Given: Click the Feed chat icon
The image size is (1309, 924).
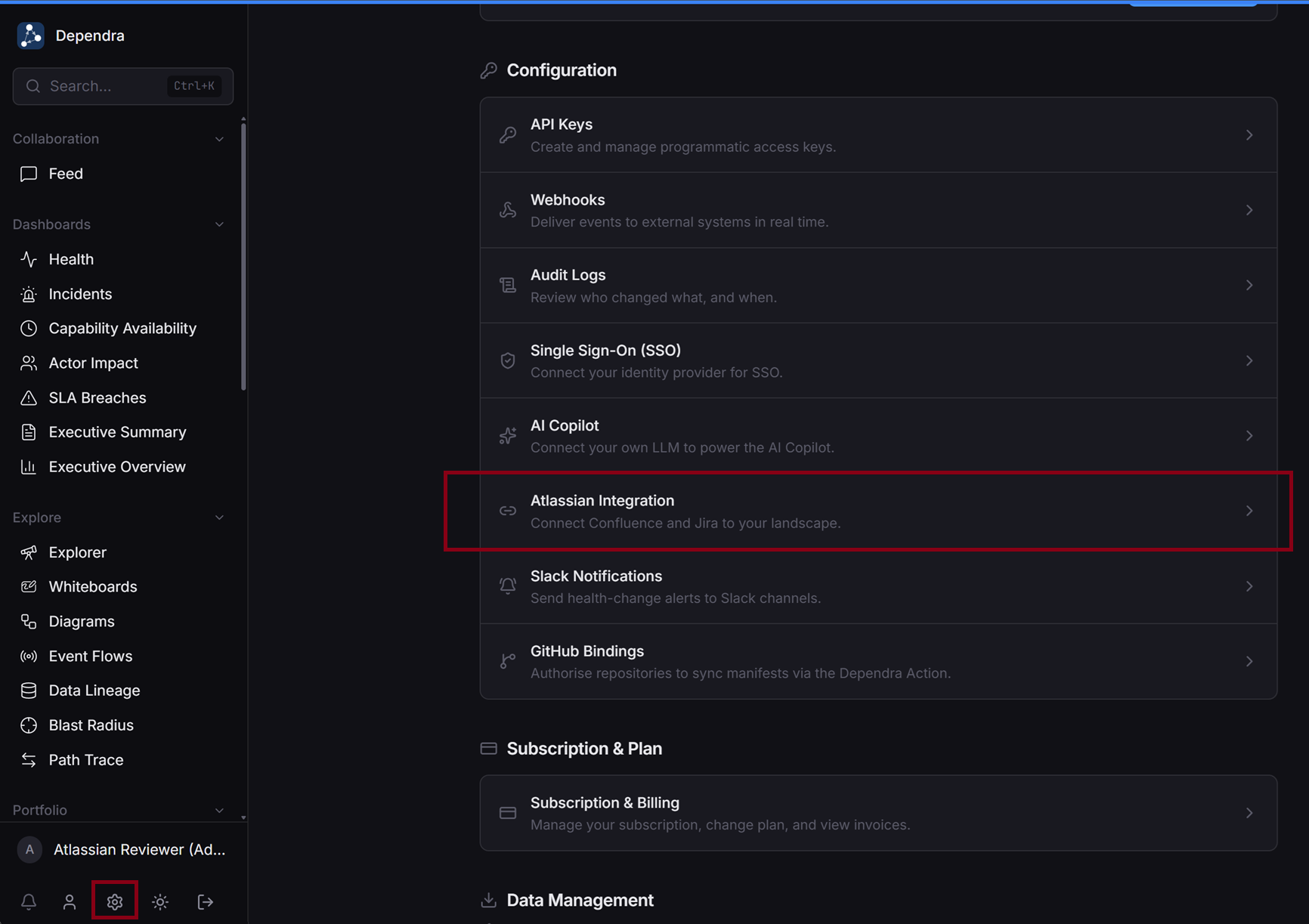Looking at the screenshot, I should [x=29, y=174].
